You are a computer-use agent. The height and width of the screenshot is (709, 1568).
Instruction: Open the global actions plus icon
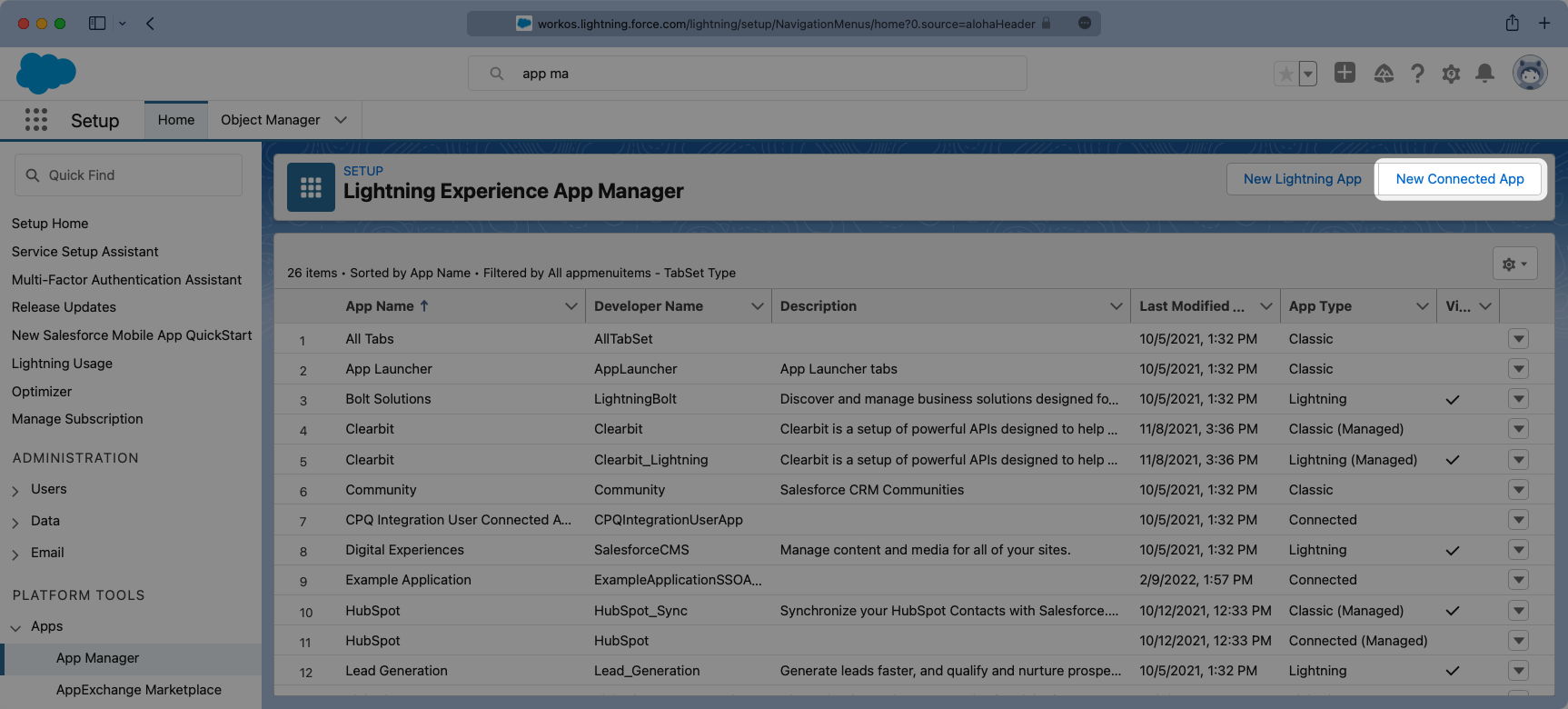(1345, 73)
